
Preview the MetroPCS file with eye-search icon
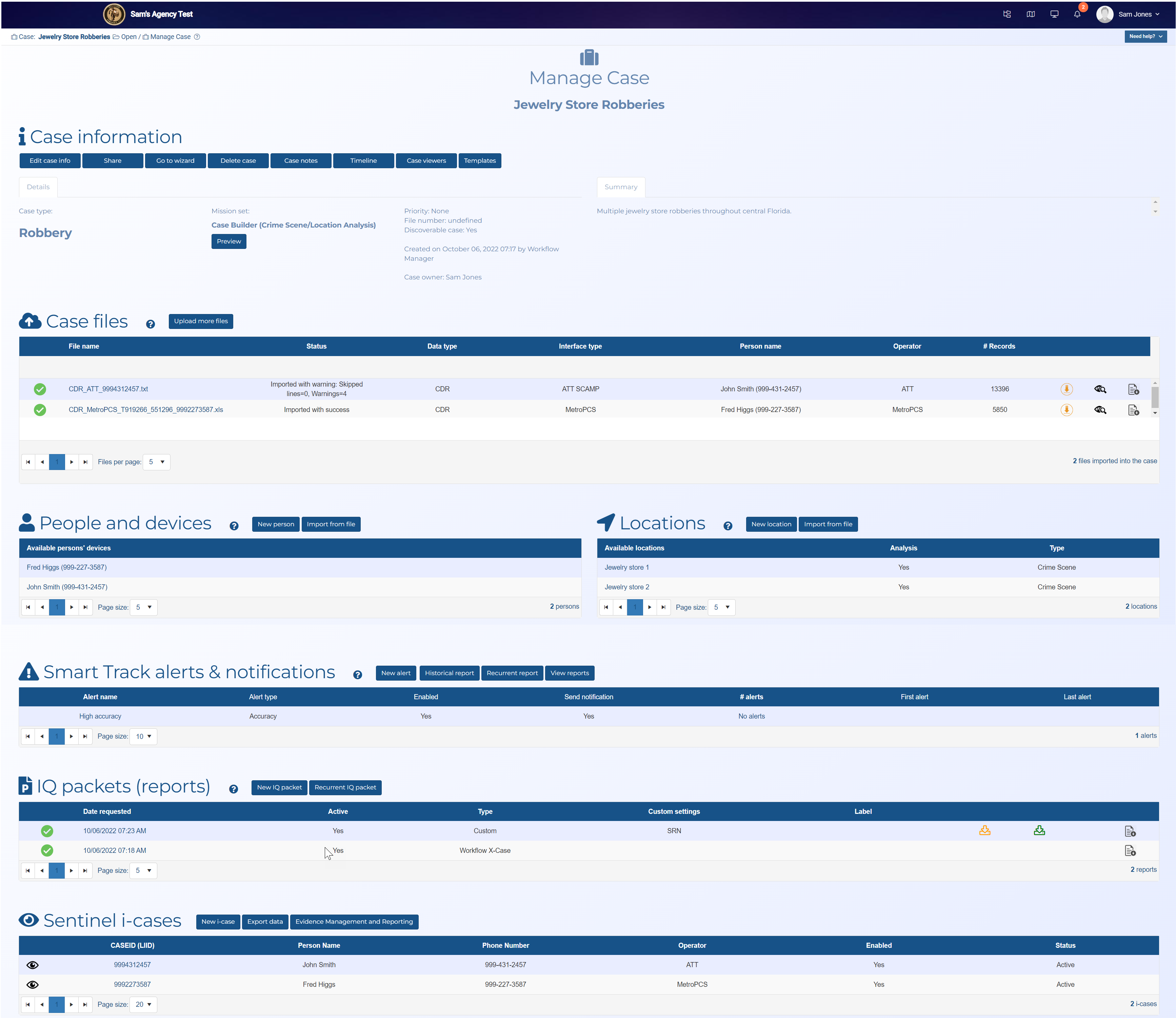point(1100,410)
